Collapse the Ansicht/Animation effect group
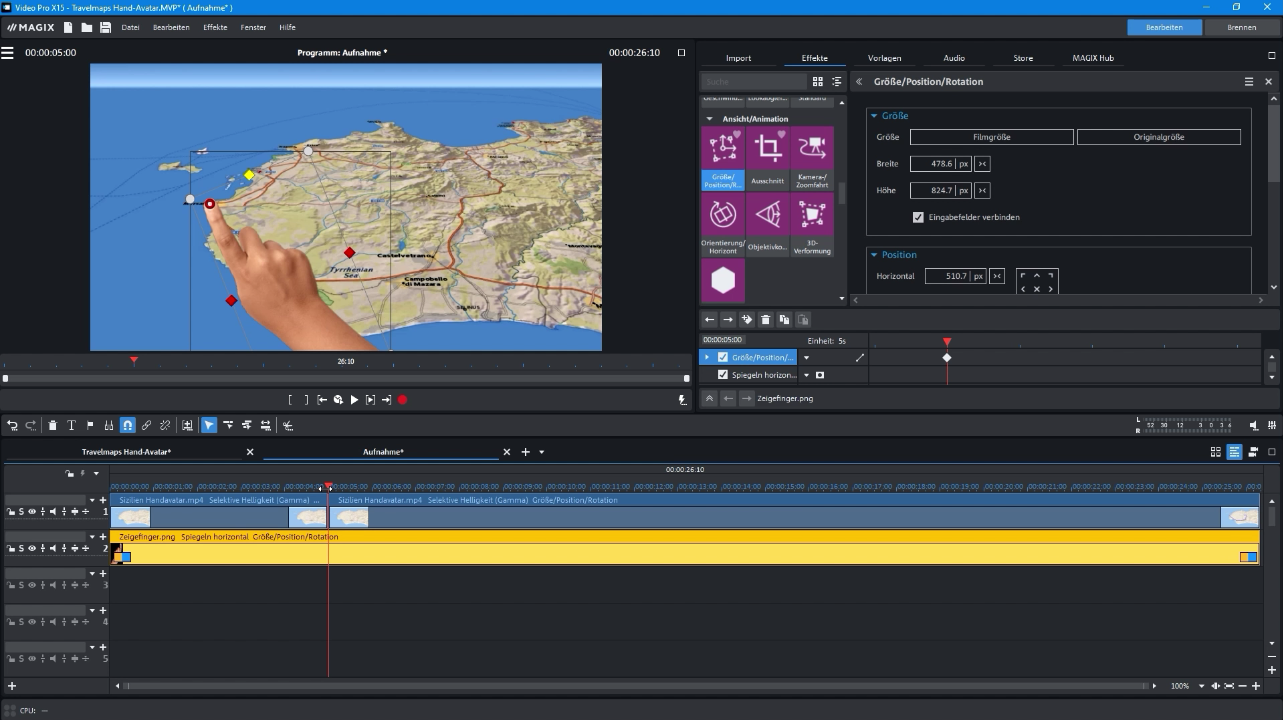This screenshot has width=1283, height=720. (x=710, y=118)
